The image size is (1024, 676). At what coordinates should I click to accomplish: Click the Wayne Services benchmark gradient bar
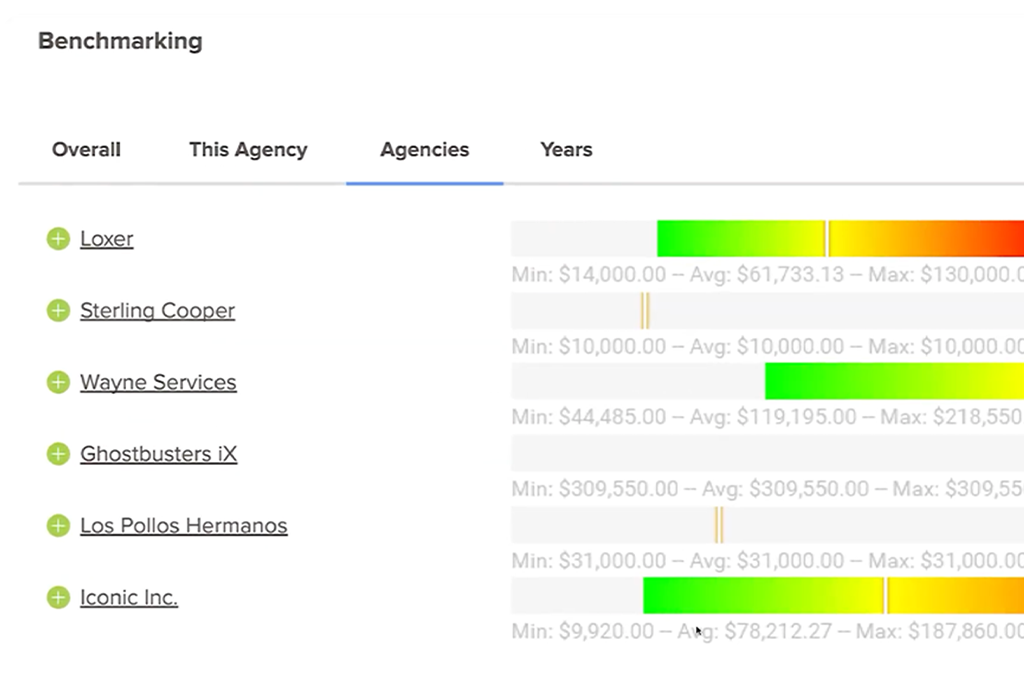point(895,381)
